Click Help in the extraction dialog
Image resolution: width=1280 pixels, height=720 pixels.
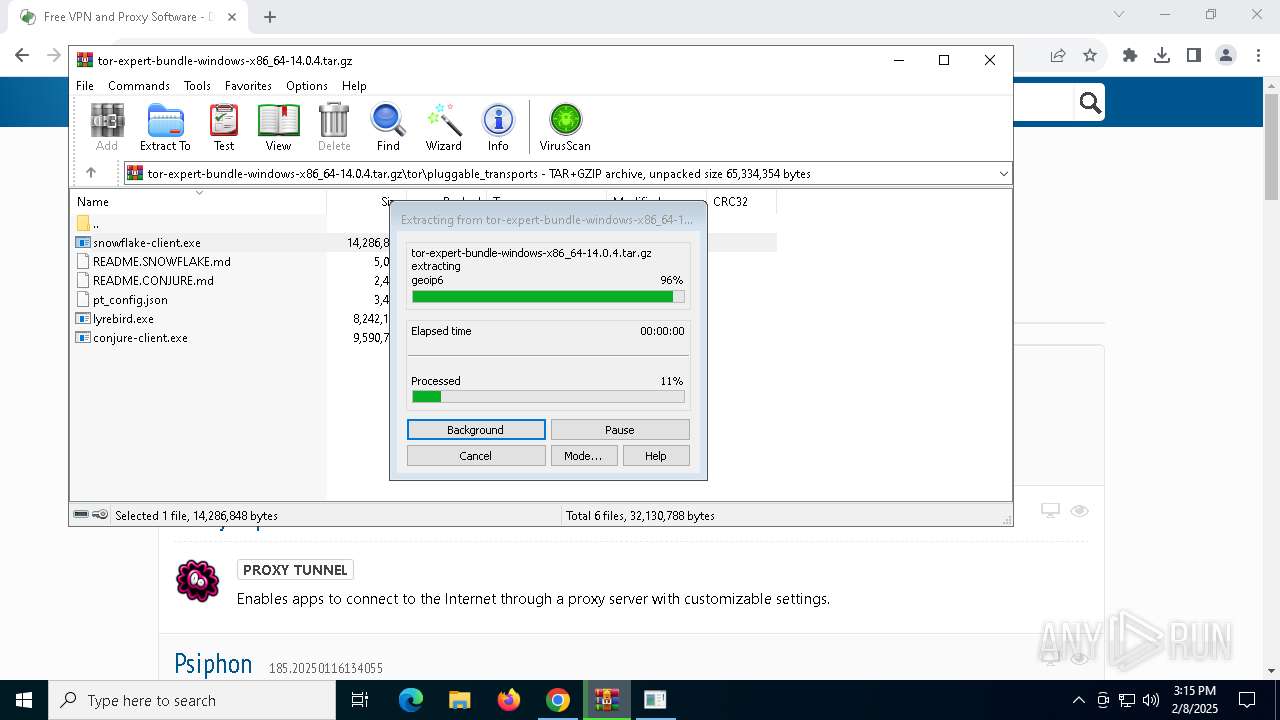click(x=656, y=456)
